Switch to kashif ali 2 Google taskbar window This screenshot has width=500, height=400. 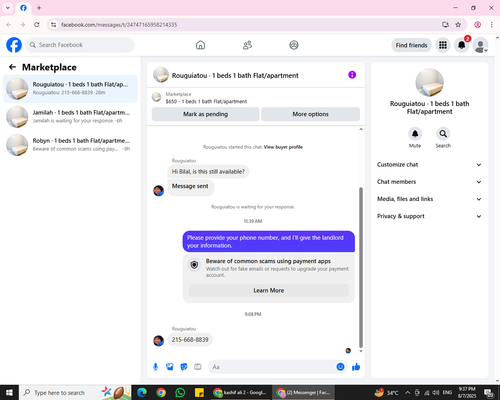click(x=241, y=393)
